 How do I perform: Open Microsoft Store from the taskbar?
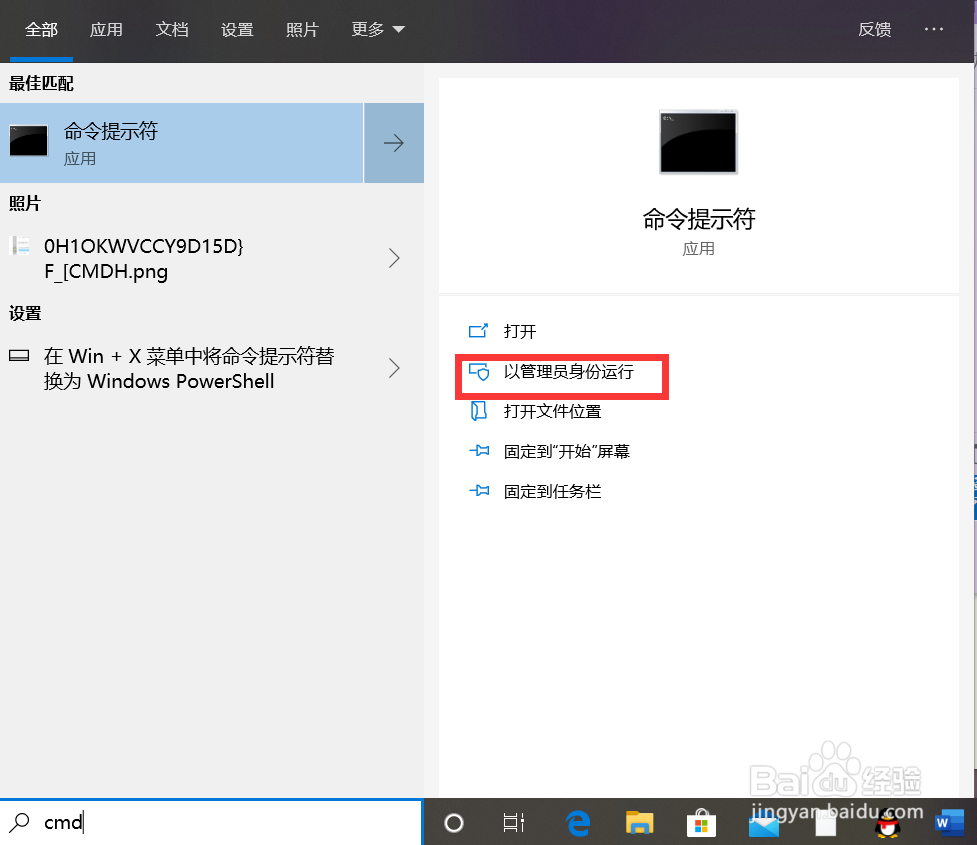(x=701, y=822)
